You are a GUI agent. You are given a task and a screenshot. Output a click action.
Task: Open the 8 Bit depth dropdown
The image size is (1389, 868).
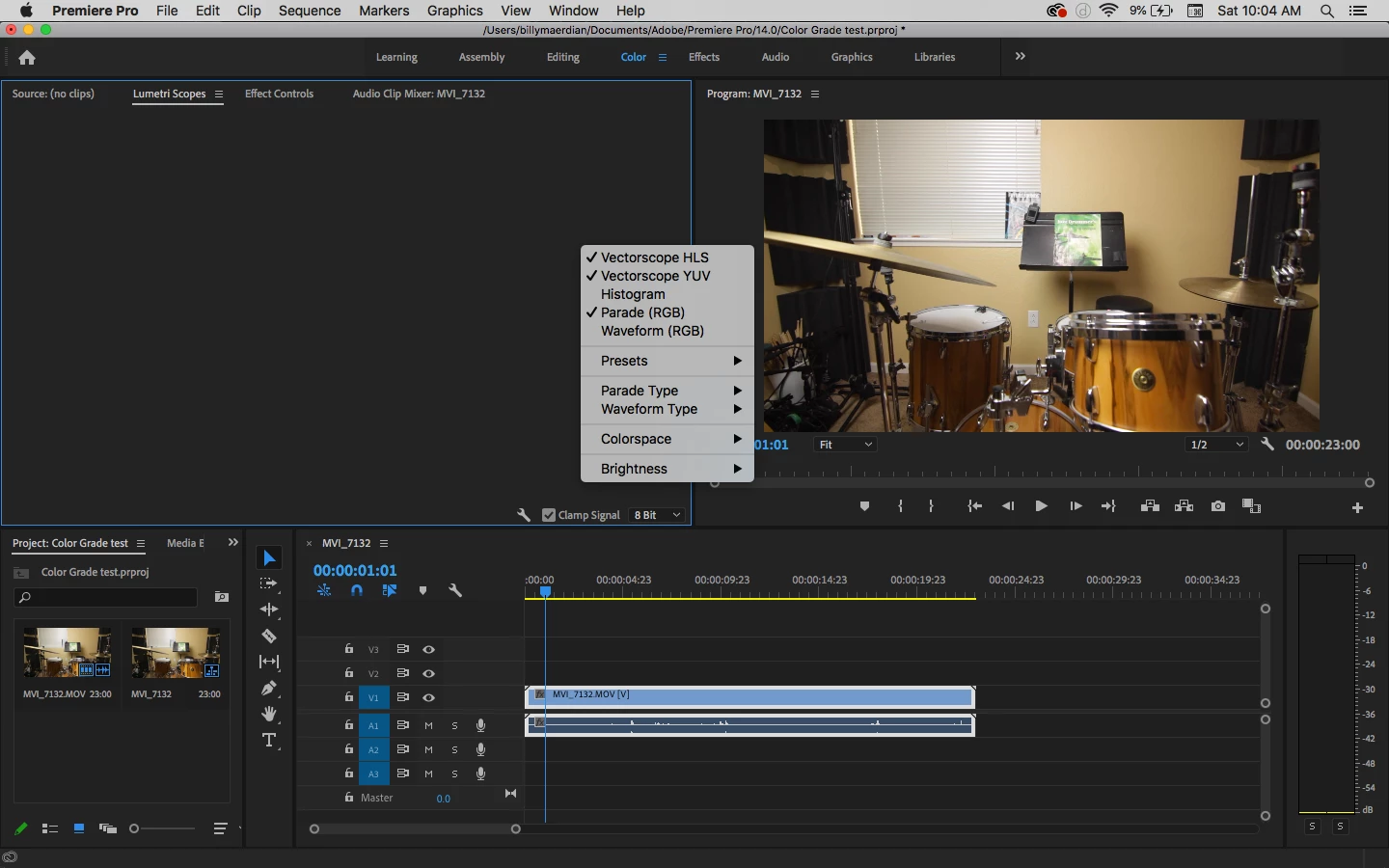658,515
